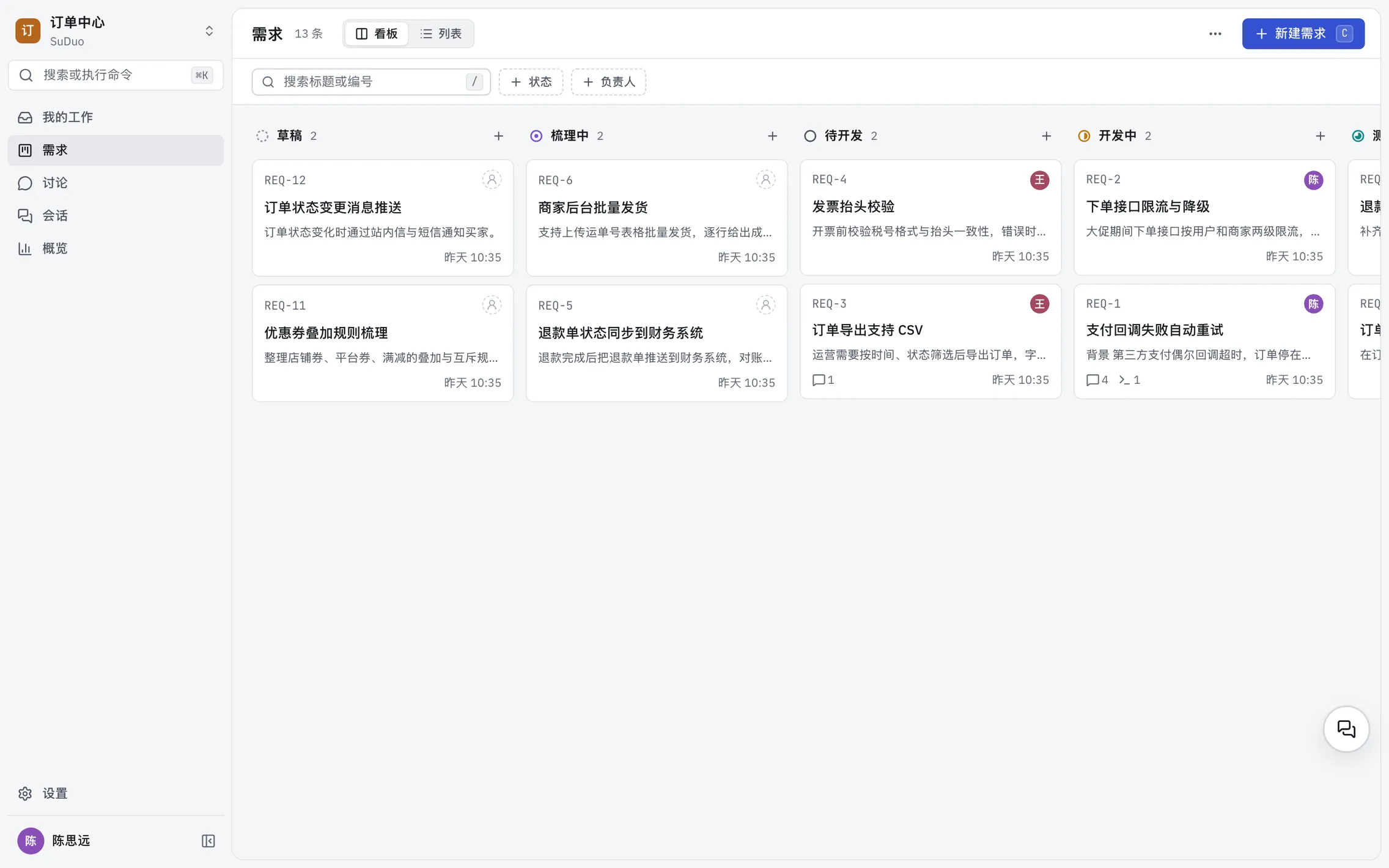Image resolution: width=1389 pixels, height=868 pixels.
Task: Open the 我的工作 inbox in sidebar
Action: (116, 117)
